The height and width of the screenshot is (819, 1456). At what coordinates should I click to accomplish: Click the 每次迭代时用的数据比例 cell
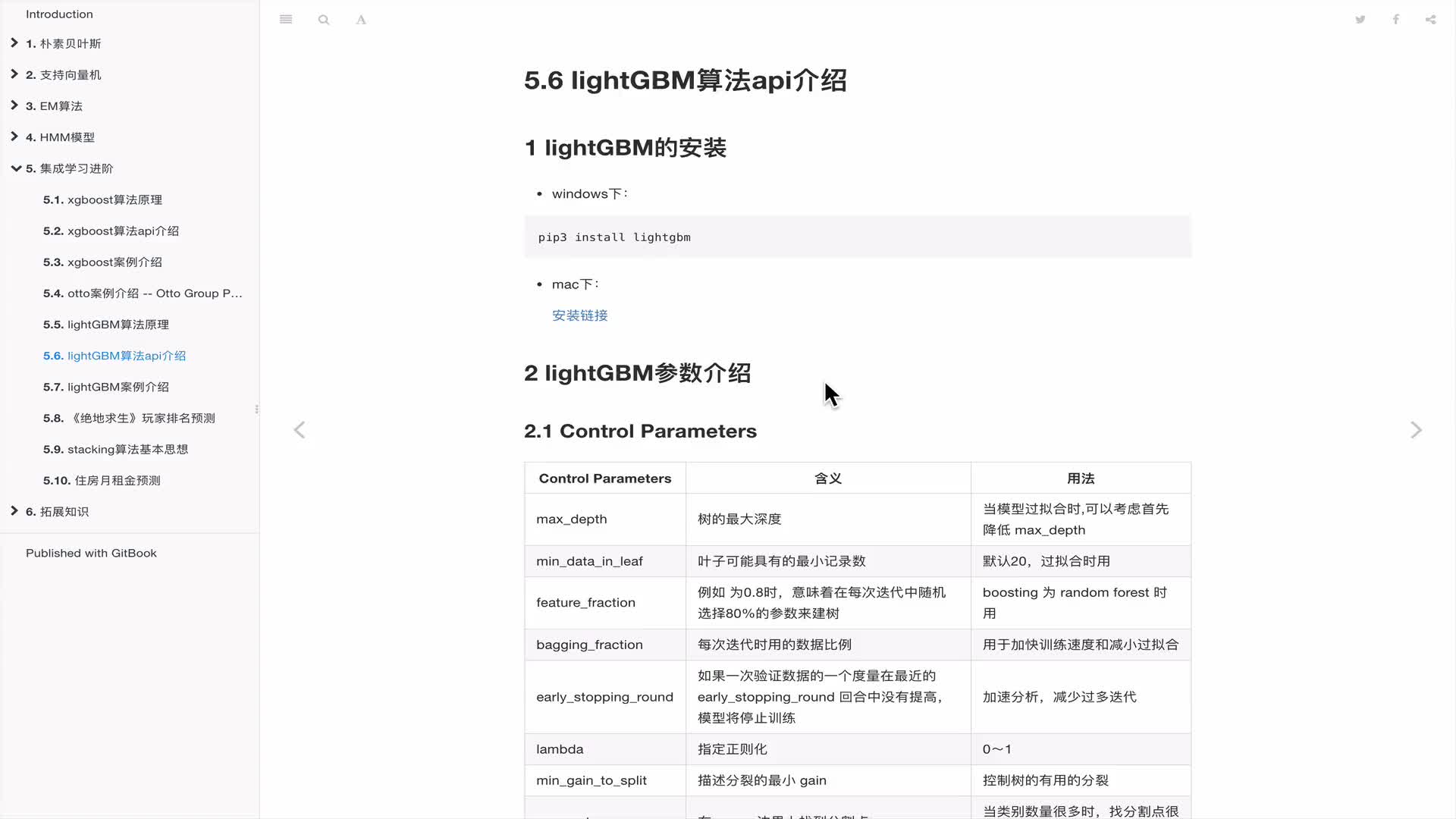pyautogui.click(x=828, y=645)
